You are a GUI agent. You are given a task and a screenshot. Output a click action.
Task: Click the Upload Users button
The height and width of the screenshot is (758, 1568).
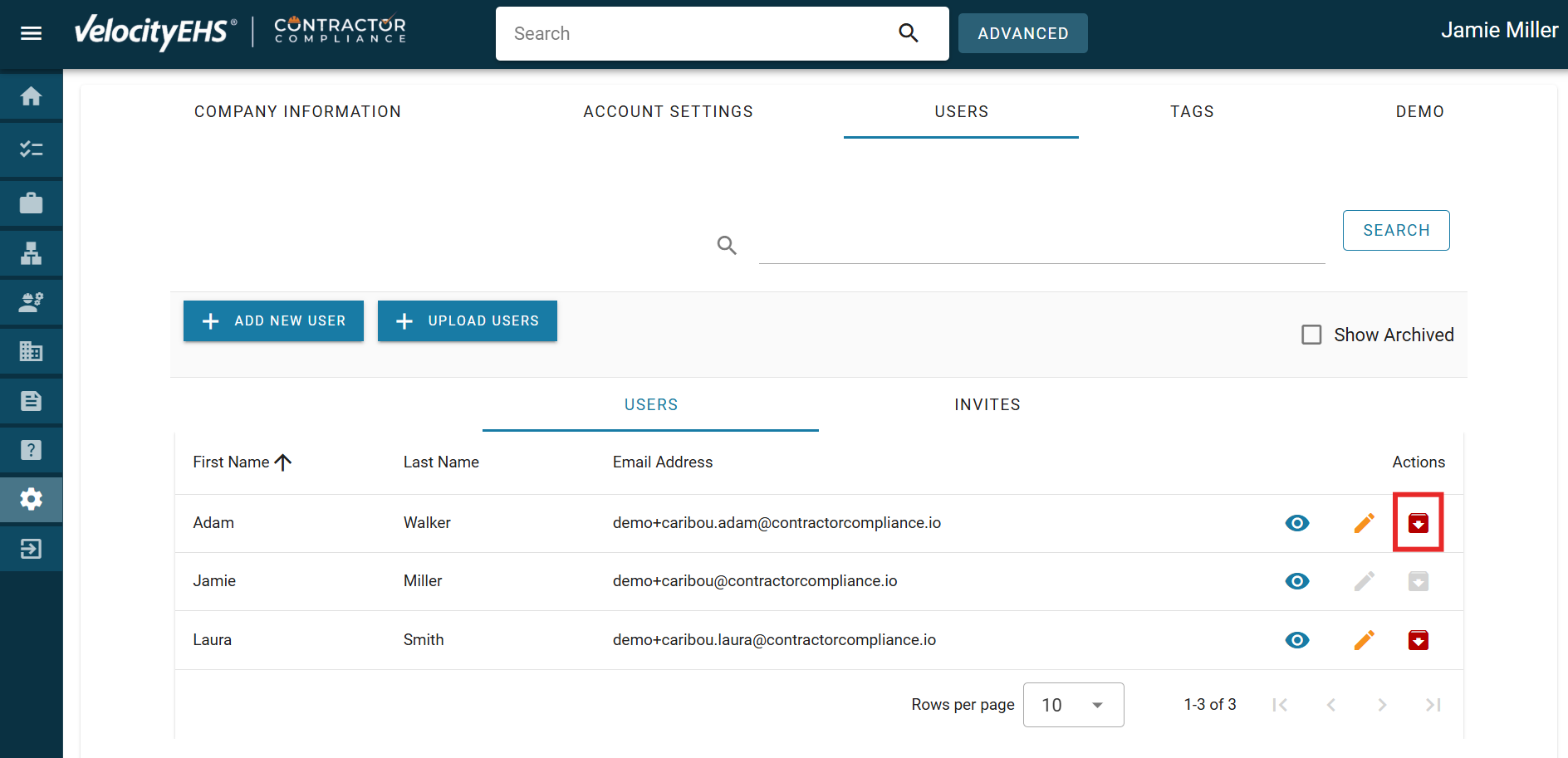coord(467,321)
